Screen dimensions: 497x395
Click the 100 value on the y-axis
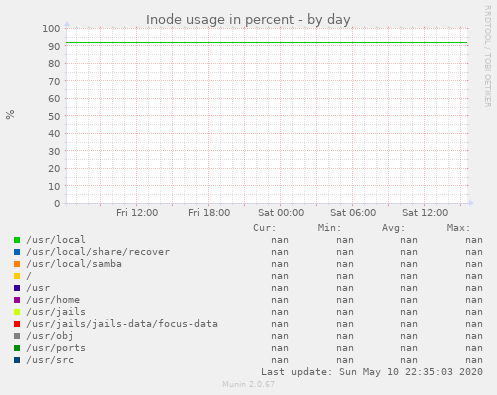[51, 29]
